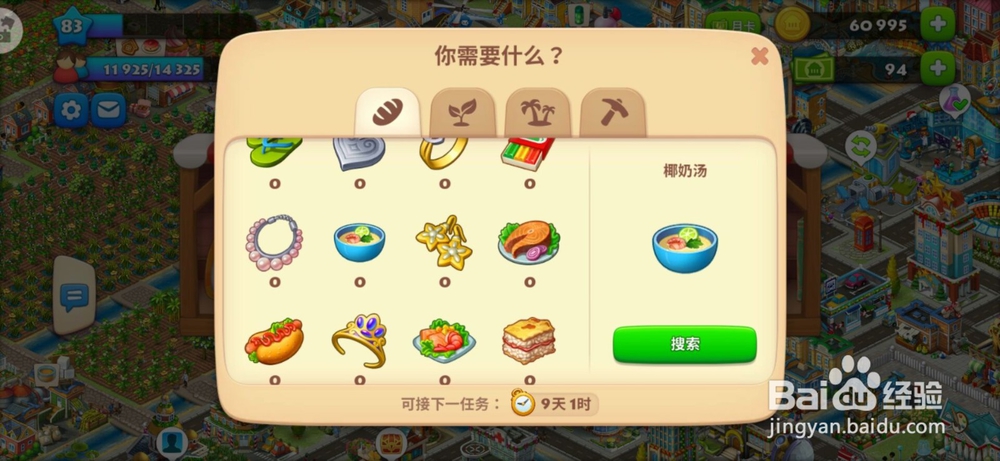Viewport: 1000px width, 461px height.
Task: Select the hot dog item
Action: tap(274, 342)
